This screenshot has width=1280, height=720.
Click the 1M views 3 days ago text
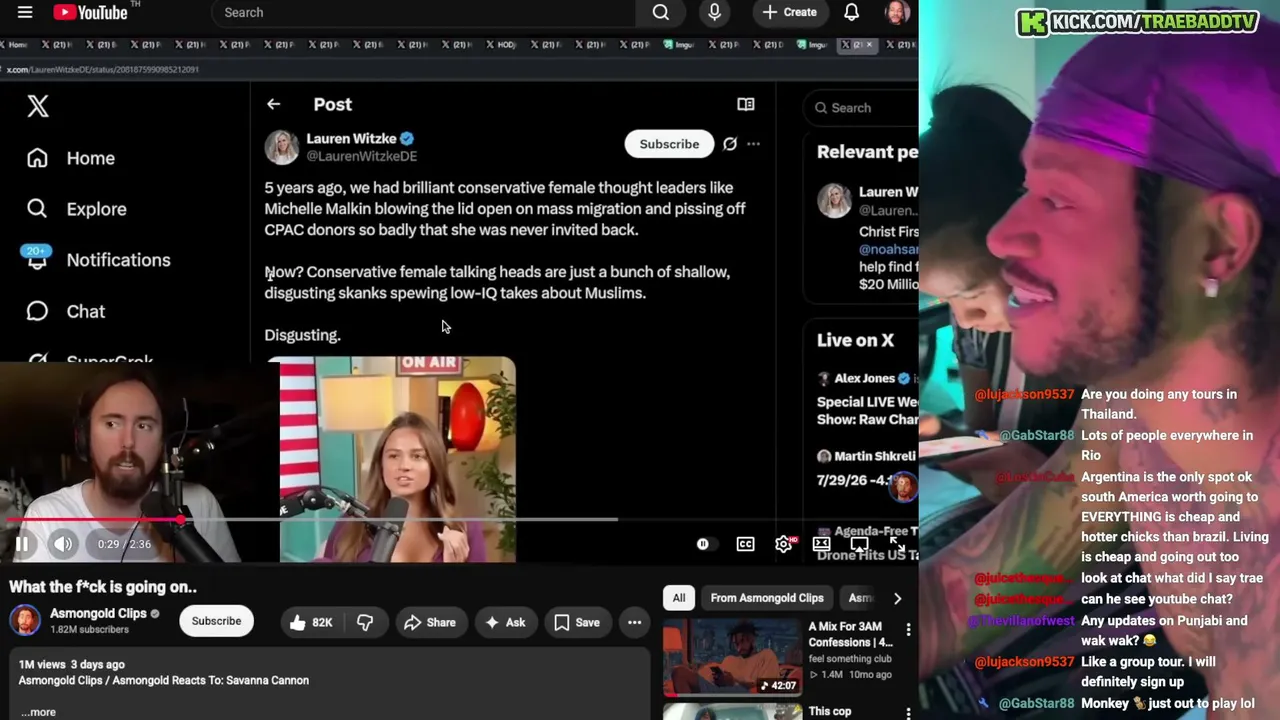(72, 664)
